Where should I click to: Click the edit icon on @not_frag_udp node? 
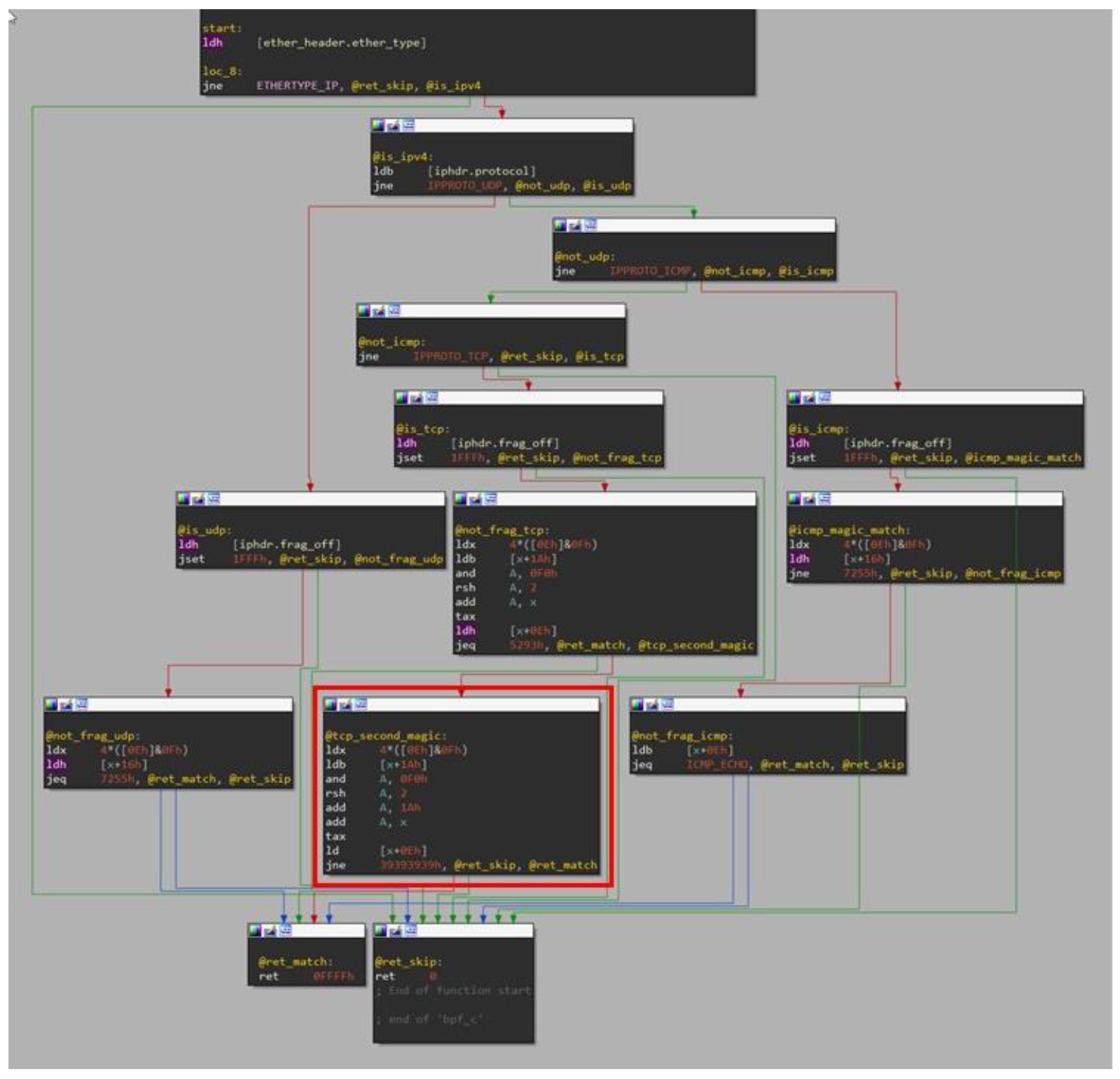(x=66, y=704)
